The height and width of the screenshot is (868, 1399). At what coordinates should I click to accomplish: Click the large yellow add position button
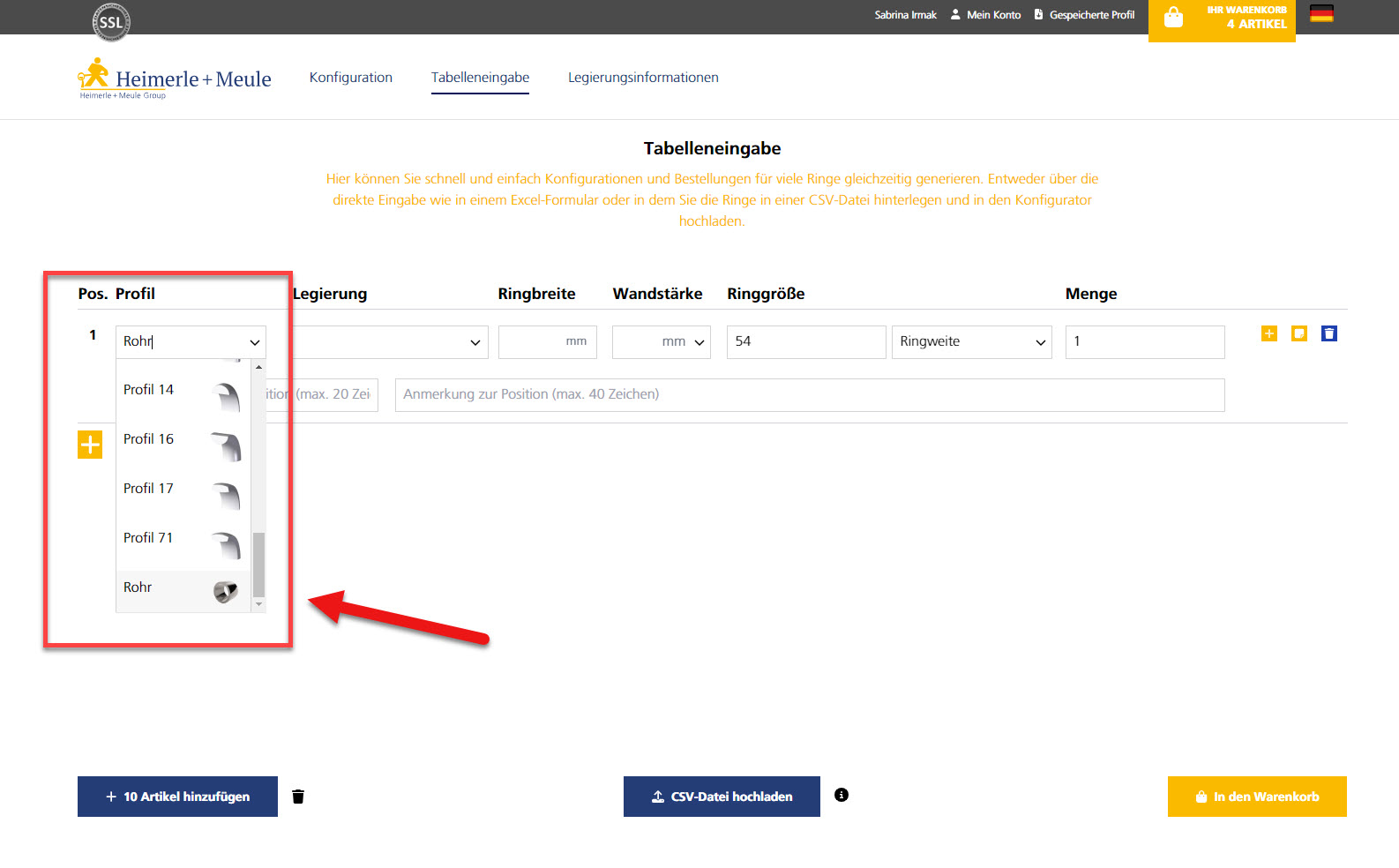tap(90, 445)
